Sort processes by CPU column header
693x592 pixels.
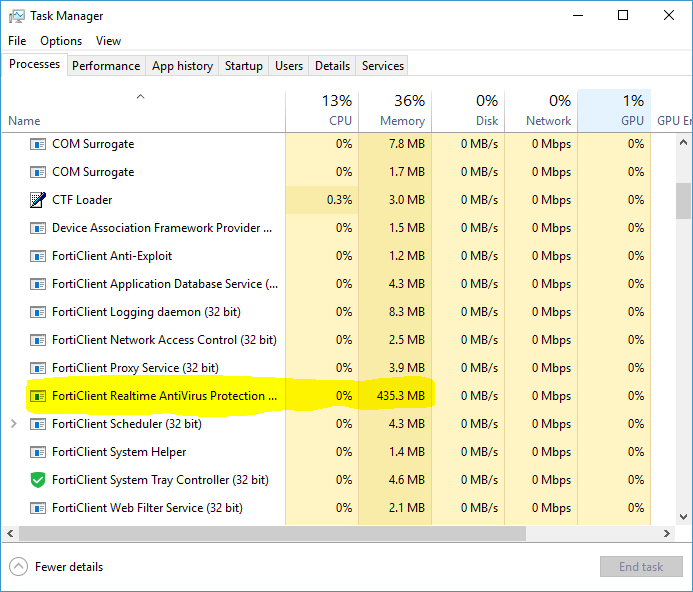click(321, 110)
